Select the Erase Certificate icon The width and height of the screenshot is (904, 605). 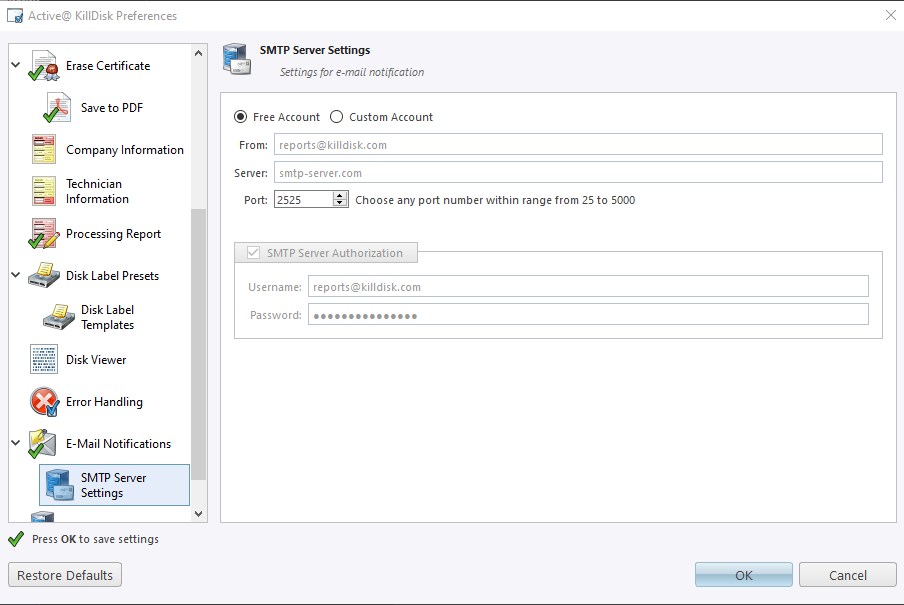42,64
